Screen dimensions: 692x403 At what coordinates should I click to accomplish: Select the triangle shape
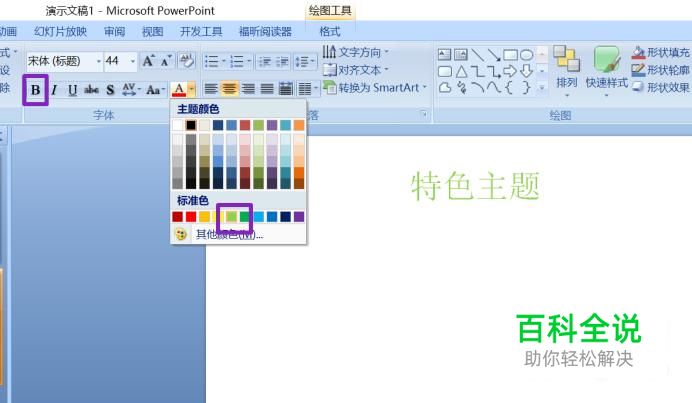pos(461,71)
